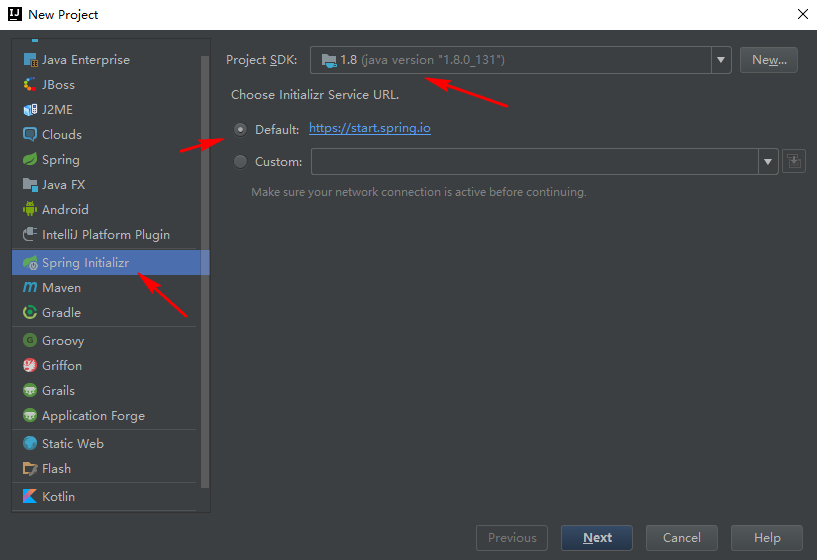Click the download icon beside Custom field
817x560 pixels.
tap(794, 161)
